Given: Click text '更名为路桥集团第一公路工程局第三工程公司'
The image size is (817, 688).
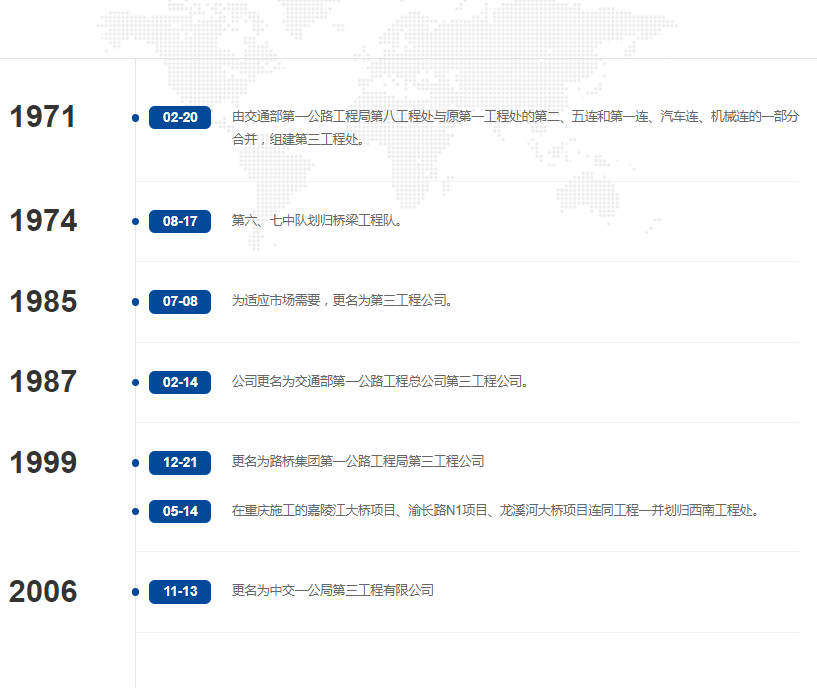Looking at the screenshot, I should 358,462.
